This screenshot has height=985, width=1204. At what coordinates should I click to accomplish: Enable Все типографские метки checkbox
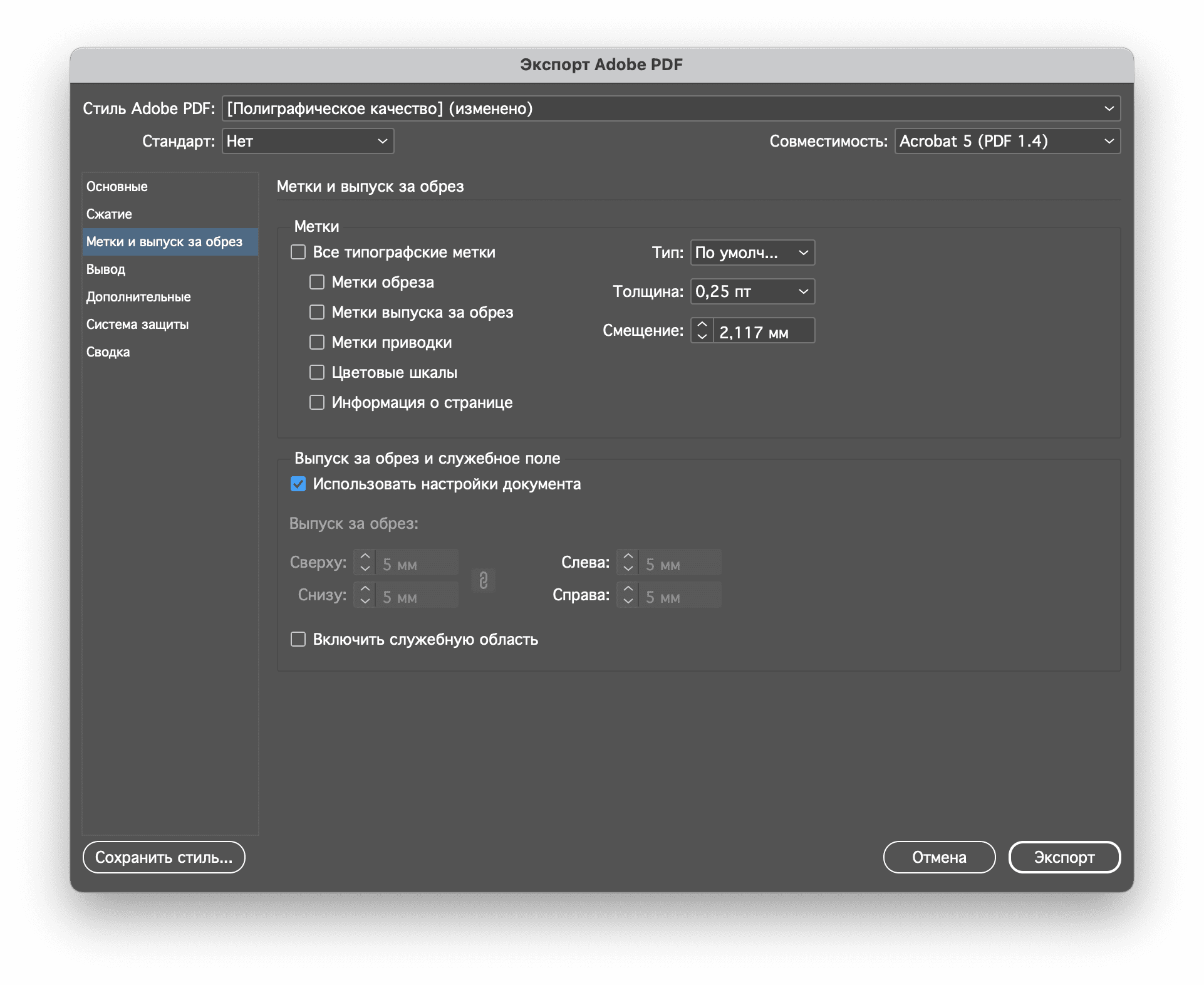[298, 252]
